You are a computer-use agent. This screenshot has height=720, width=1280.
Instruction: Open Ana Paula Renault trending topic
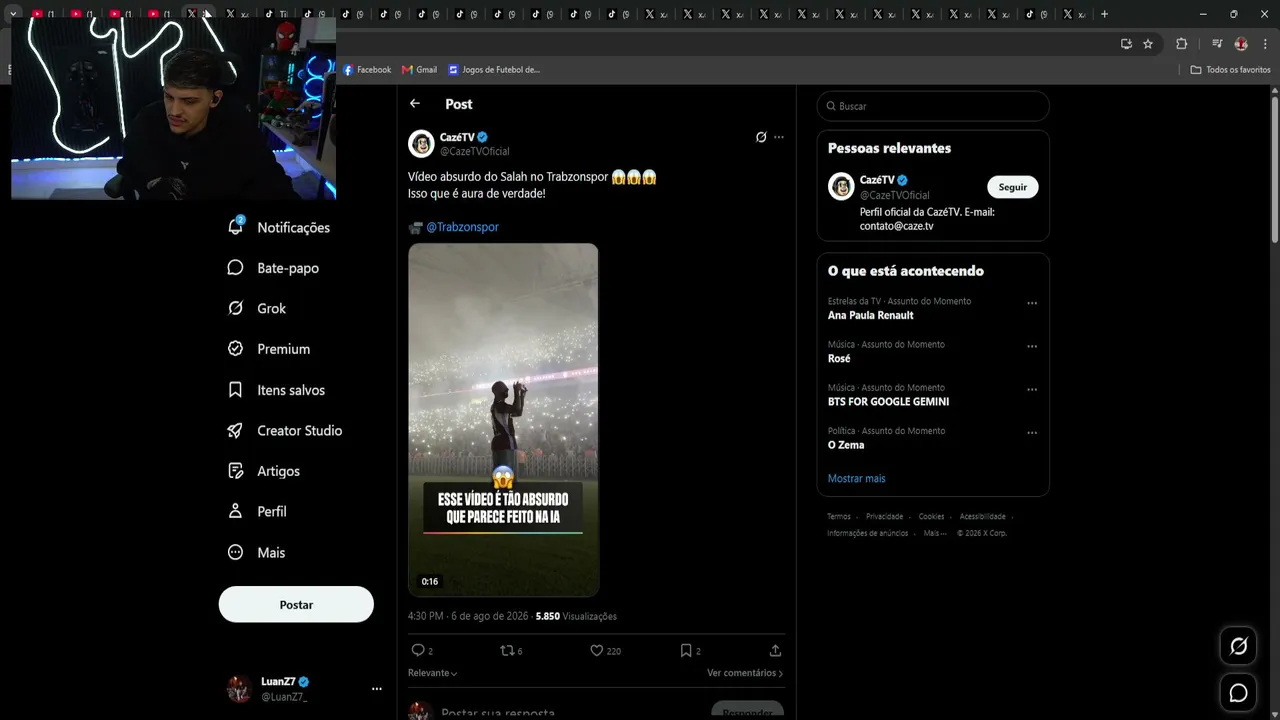click(871, 315)
